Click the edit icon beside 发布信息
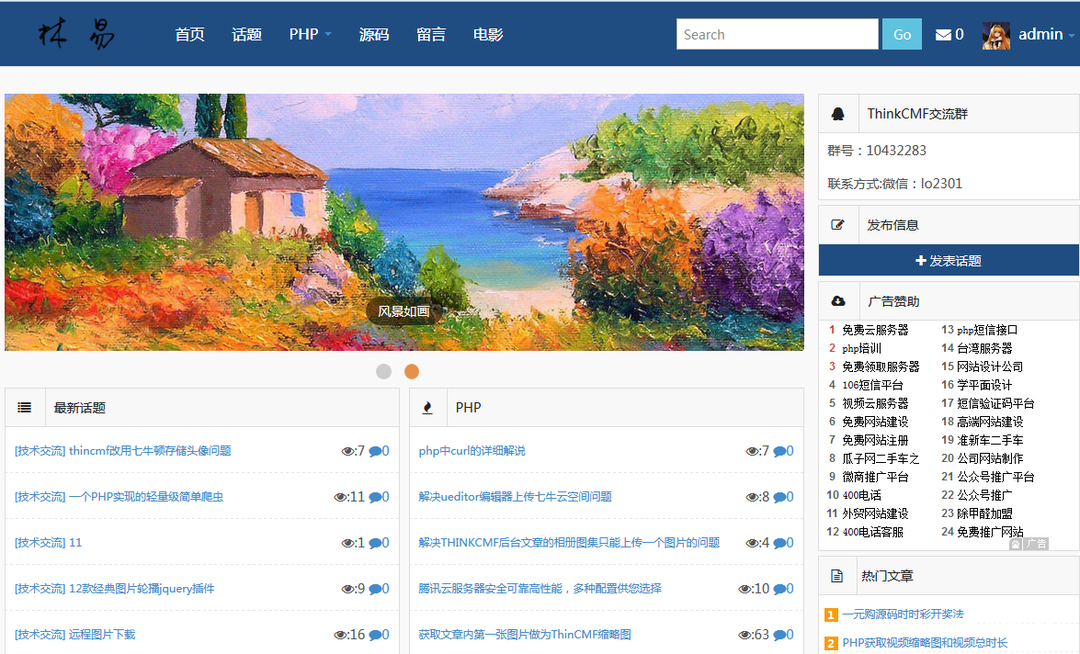The image size is (1080, 654). click(838, 225)
